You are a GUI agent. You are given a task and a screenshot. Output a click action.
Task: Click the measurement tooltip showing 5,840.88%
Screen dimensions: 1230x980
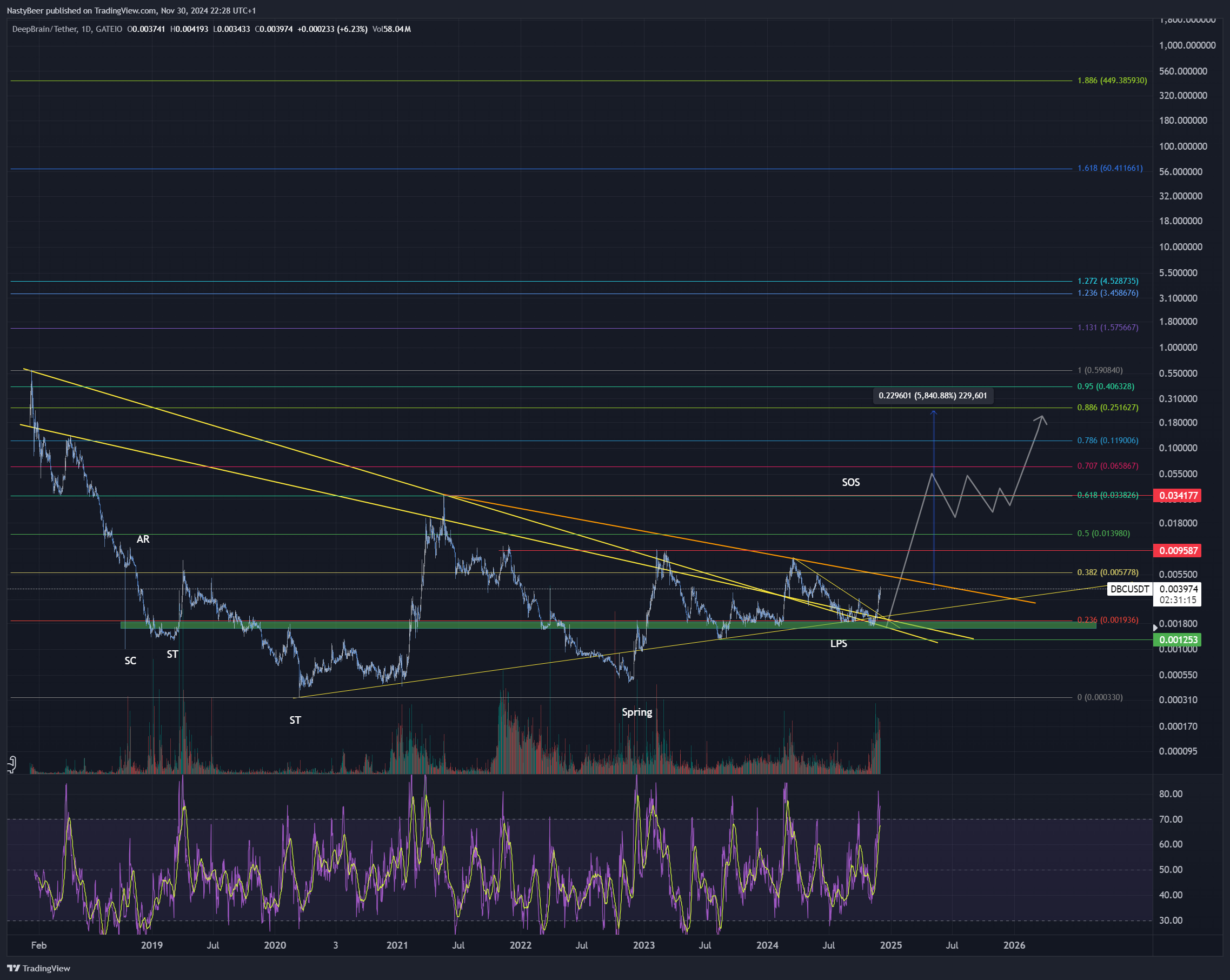pos(933,395)
